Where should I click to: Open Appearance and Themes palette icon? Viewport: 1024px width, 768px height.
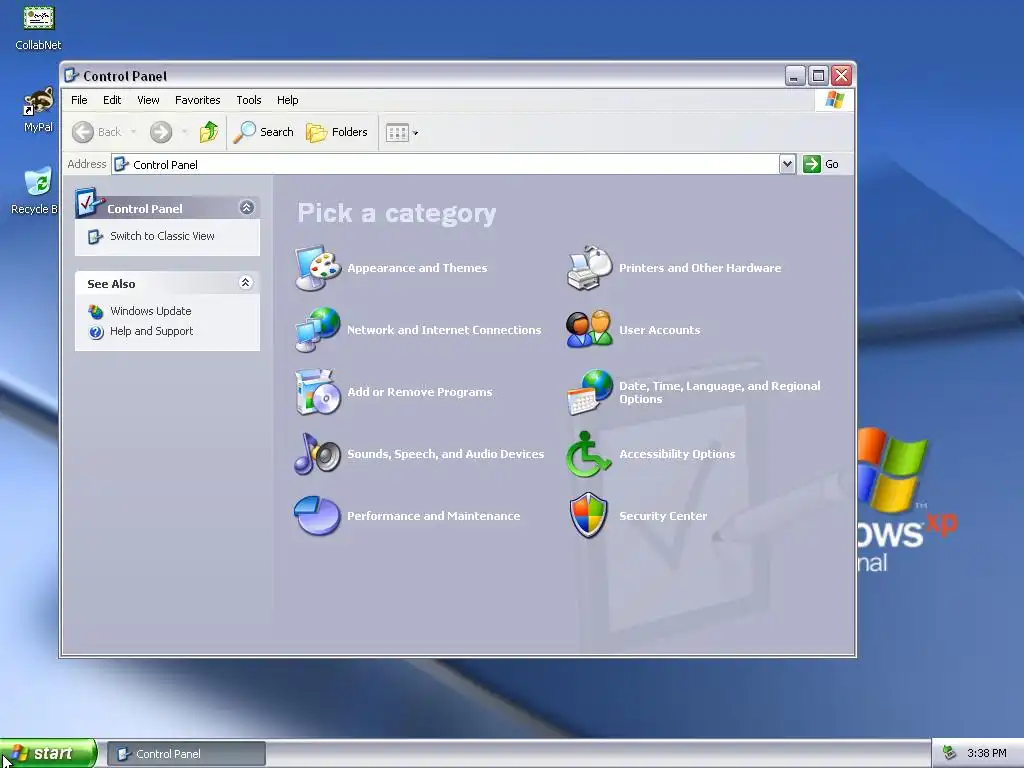[x=317, y=268]
